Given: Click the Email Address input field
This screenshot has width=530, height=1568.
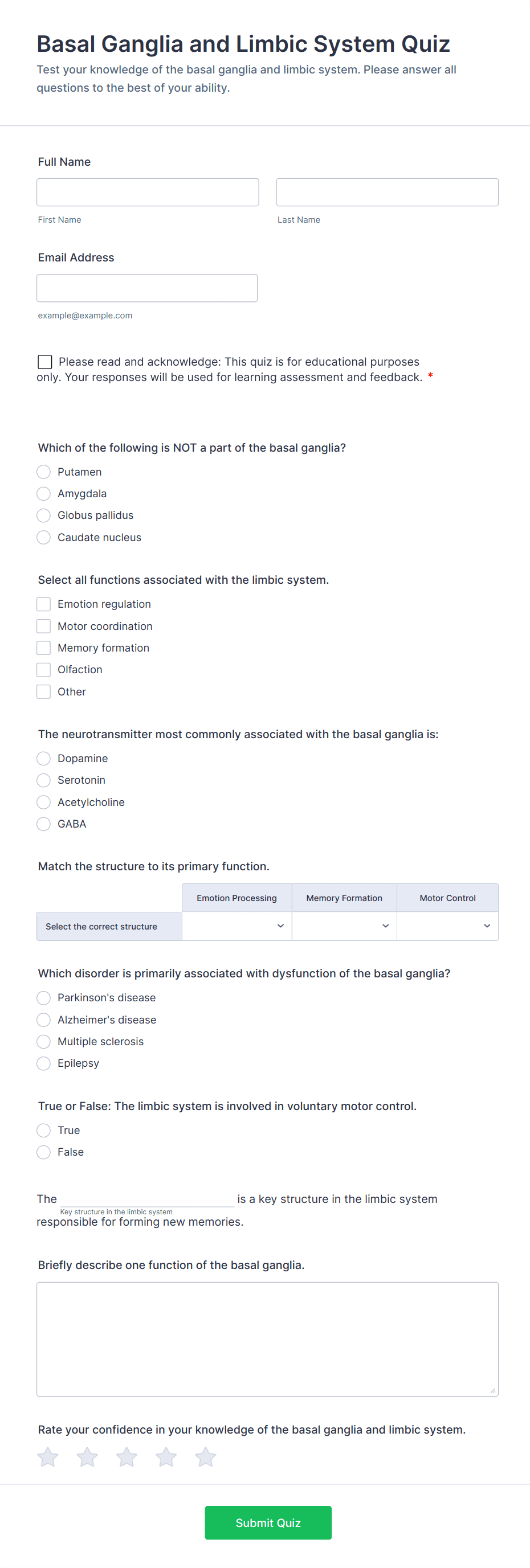Looking at the screenshot, I should tap(147, 287).
